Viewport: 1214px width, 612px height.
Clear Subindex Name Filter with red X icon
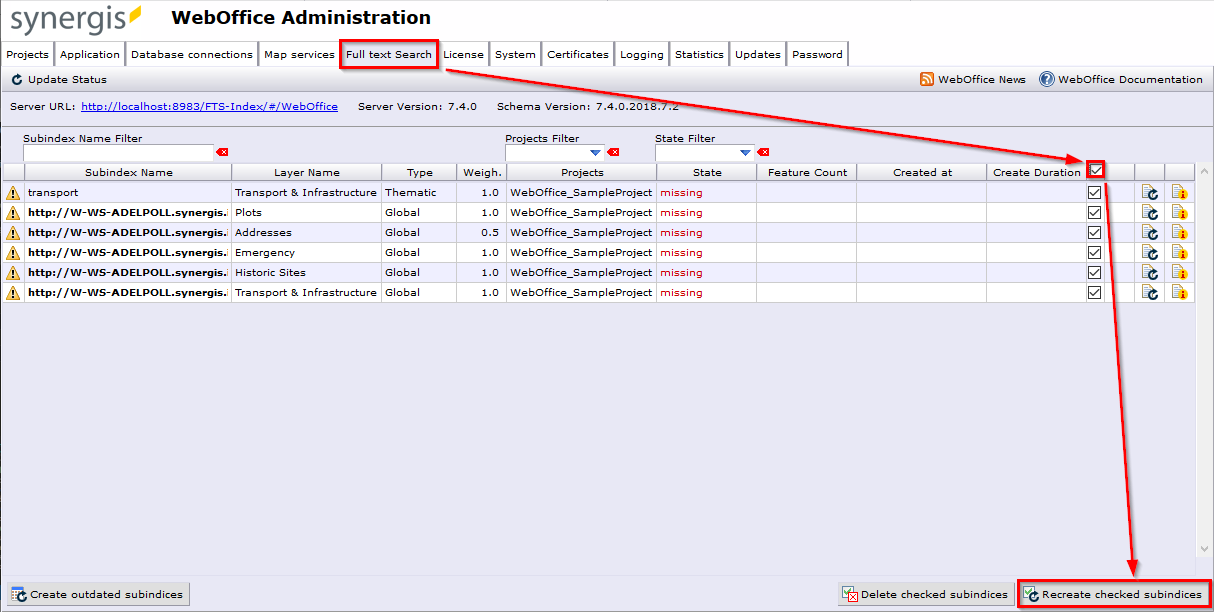click(x=222, y=152)
